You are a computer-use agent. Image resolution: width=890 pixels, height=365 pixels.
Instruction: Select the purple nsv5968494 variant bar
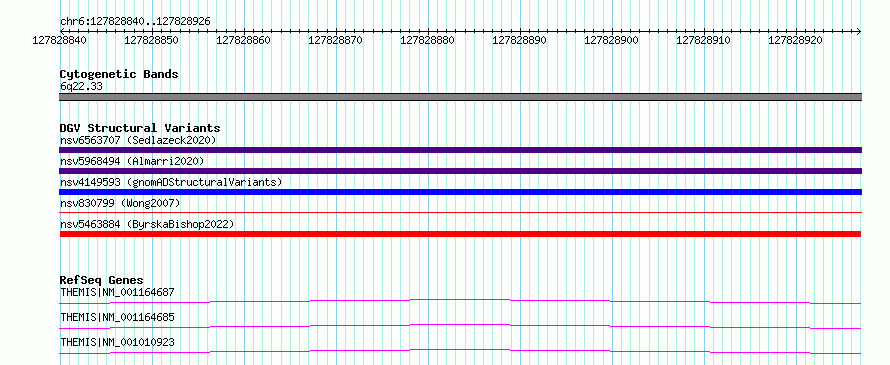click(460, 171)
